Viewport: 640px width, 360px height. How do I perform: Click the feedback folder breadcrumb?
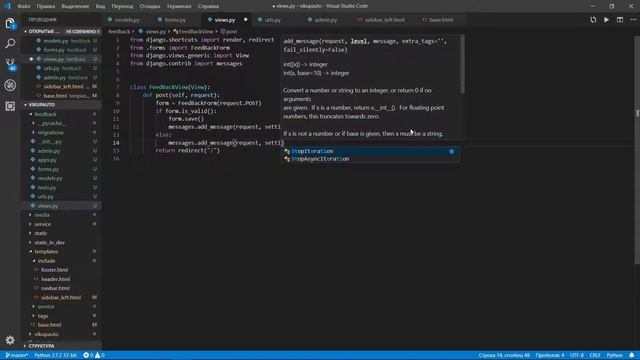point(119,31)
